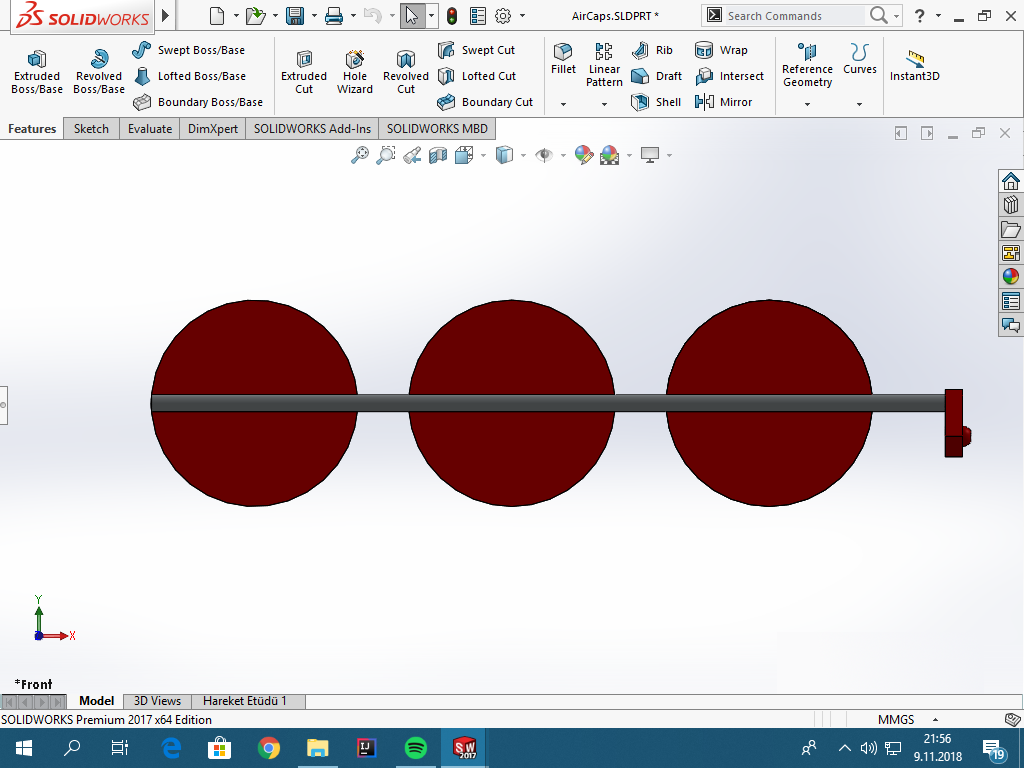Open the Design Library pane icon
The width and height of the screenshot is (1024, 768).
[1010, 205]
